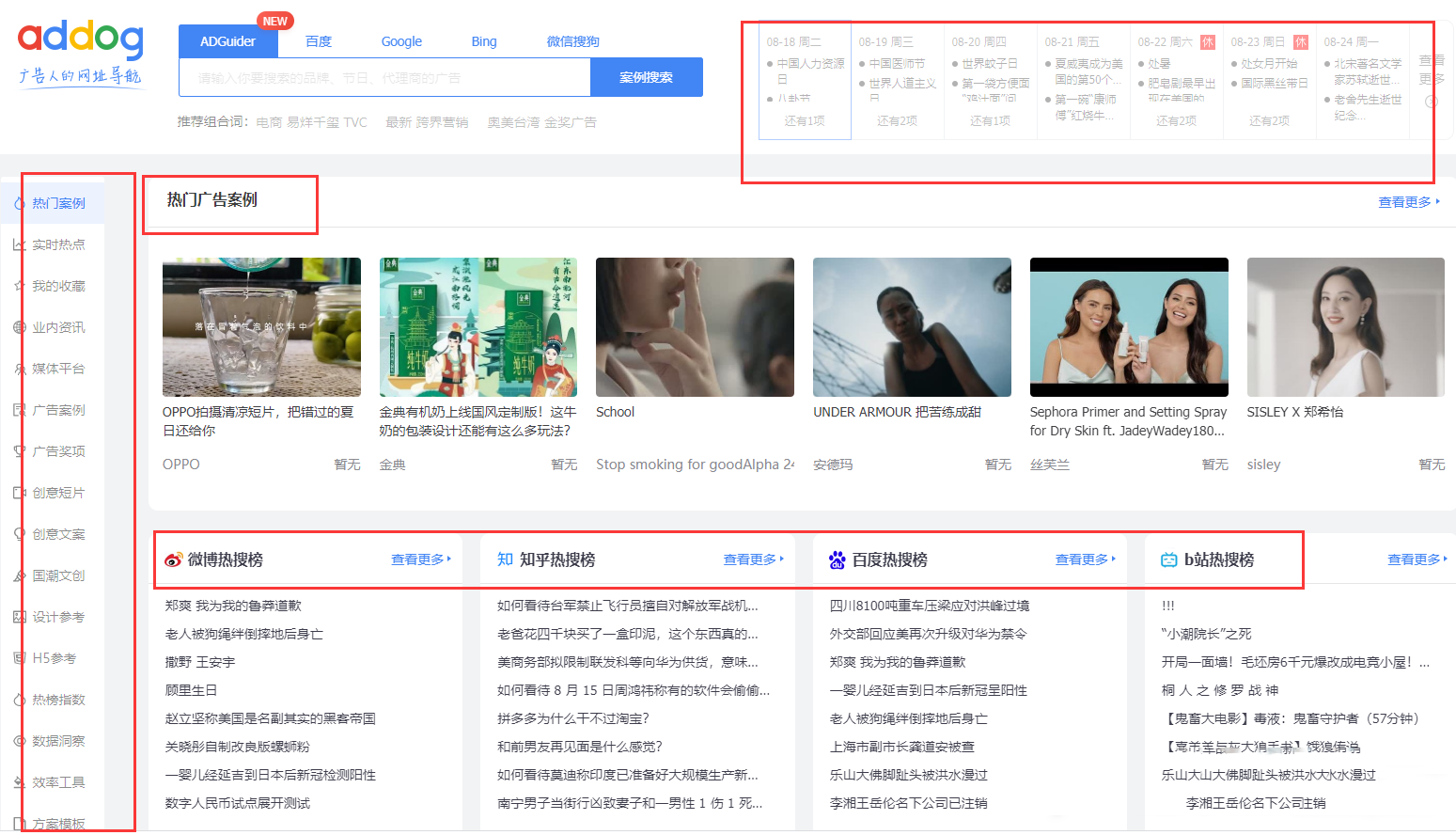
Task: Open Zhihu topic 拼多多为什么干不过淘宝?
Action: [x=573, y=718]
